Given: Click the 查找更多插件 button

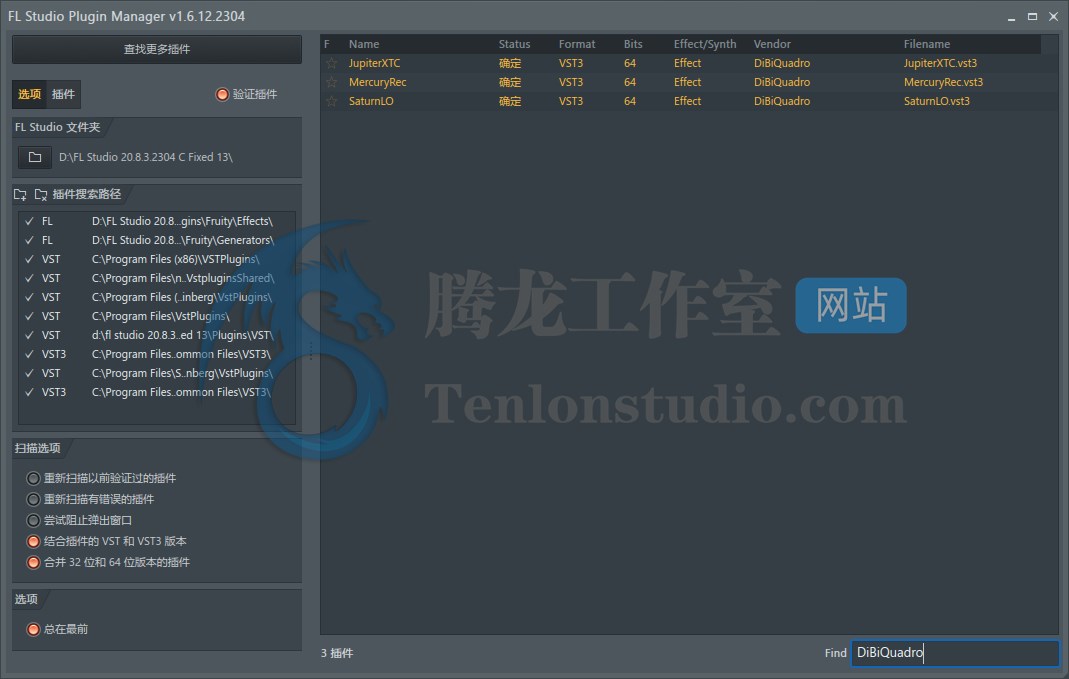Looking at the screenshot, I should click(157, 50).
